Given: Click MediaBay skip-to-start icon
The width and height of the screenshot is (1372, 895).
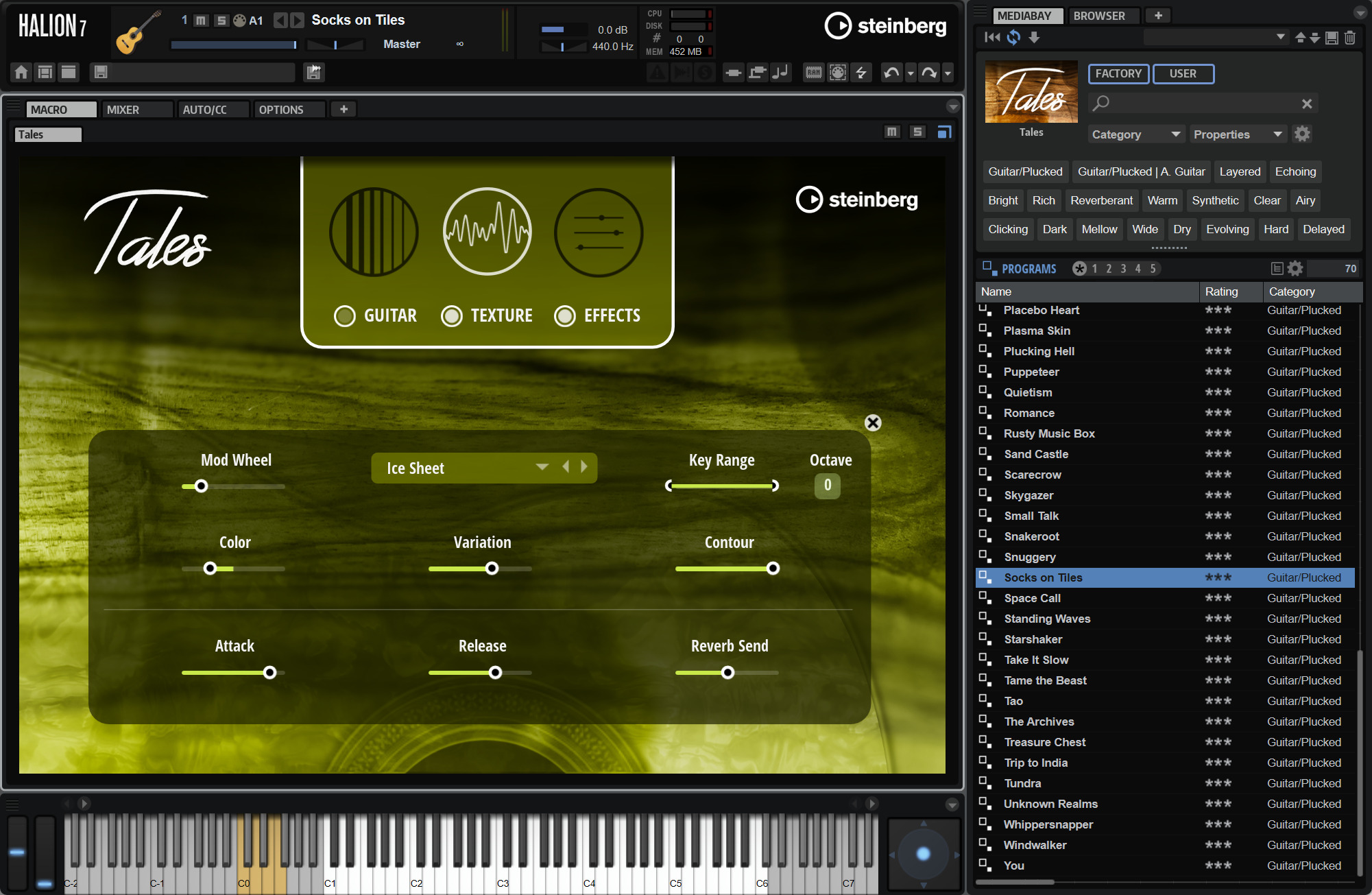Looking at the screenshot, I should click(992, 38).
